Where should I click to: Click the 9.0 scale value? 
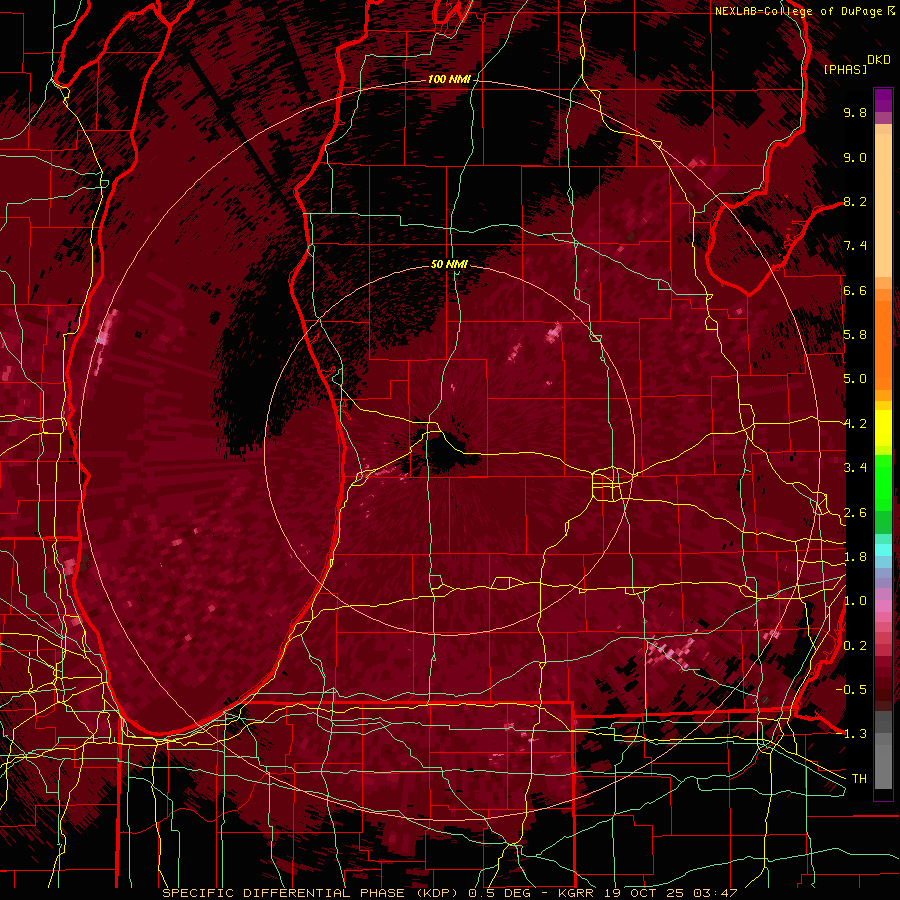[x=855, y=157]
